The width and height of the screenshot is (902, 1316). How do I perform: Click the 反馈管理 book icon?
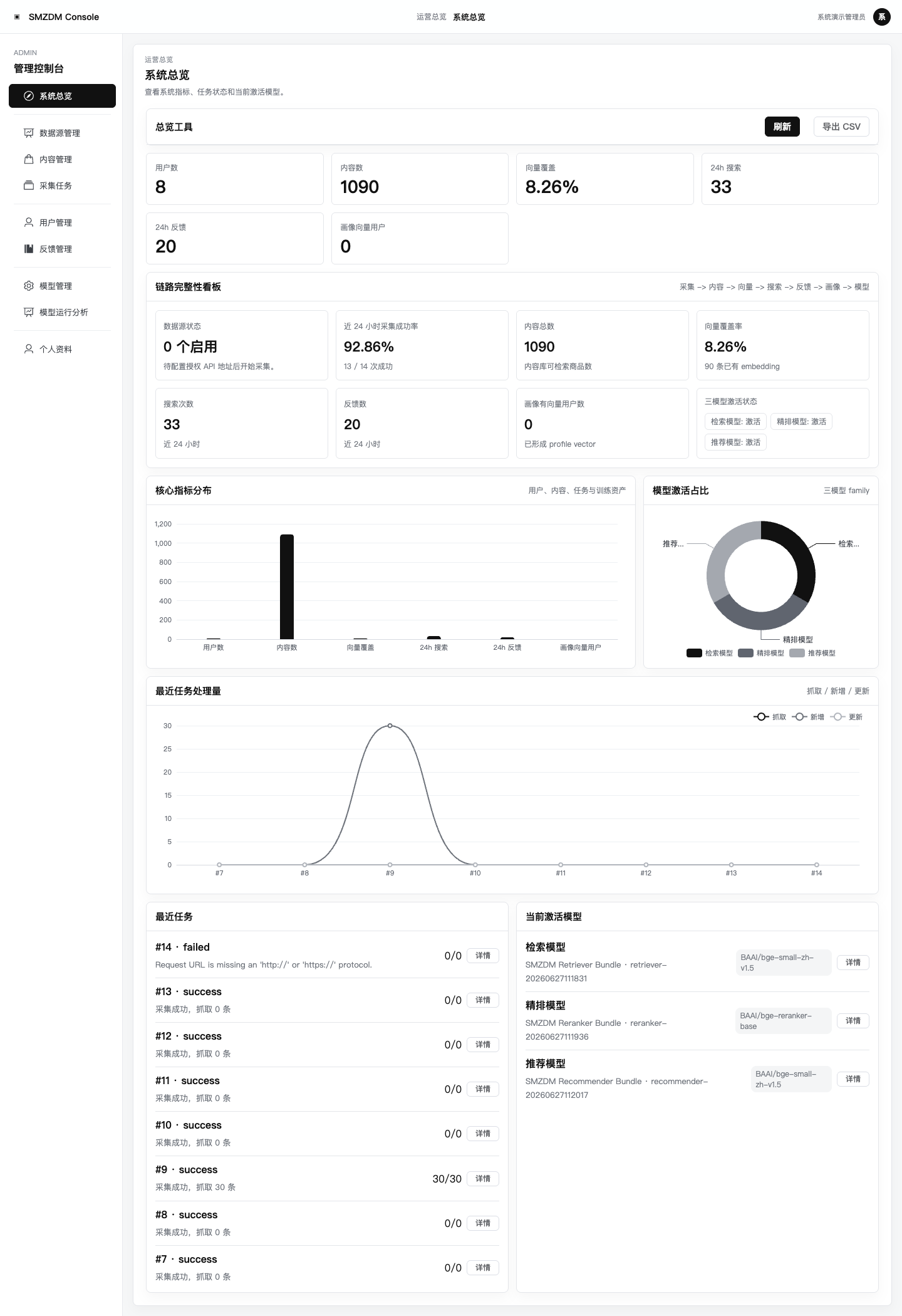tap(28, 249)
